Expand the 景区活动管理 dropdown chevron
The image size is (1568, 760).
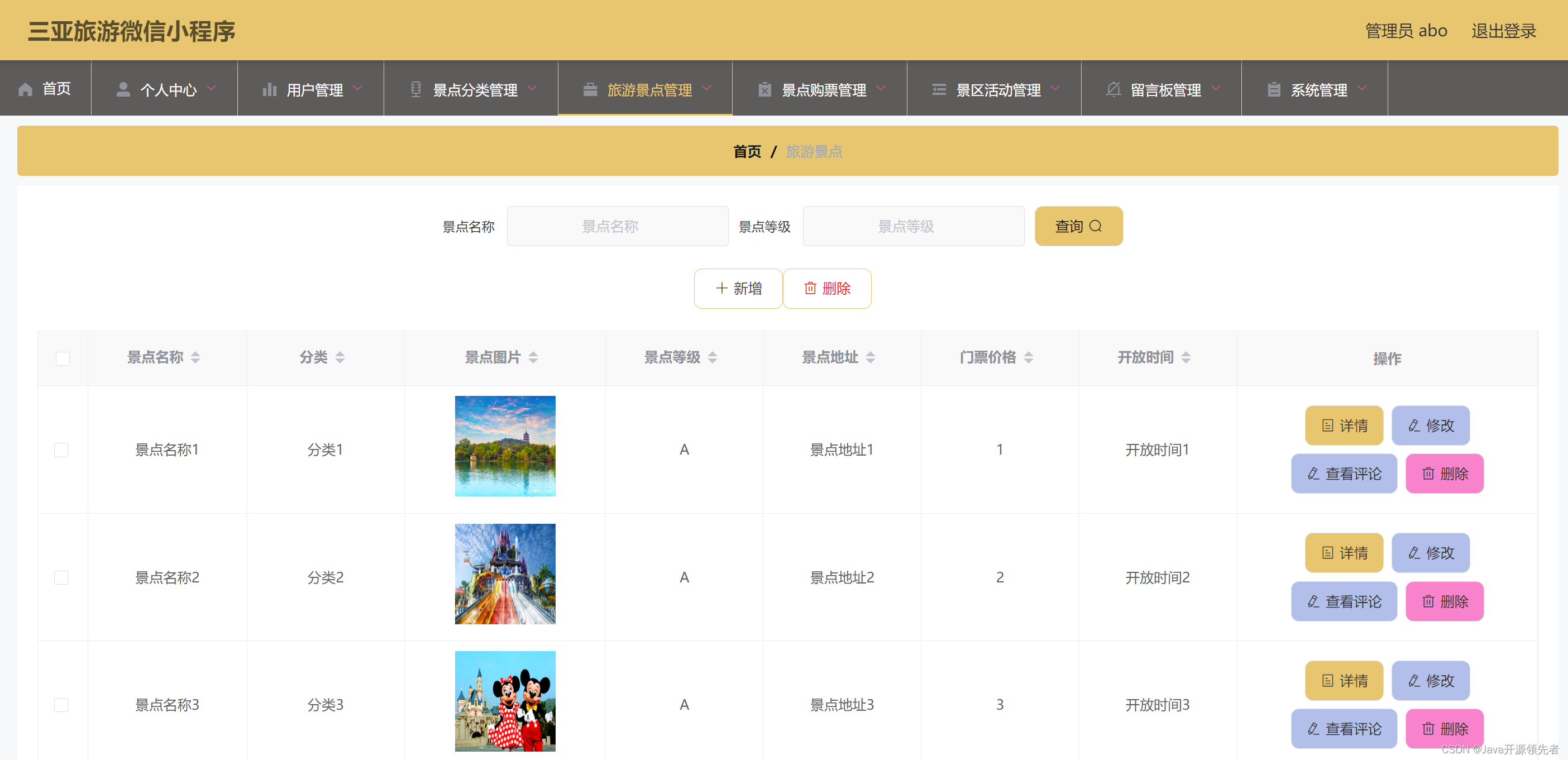point(1055,88)
